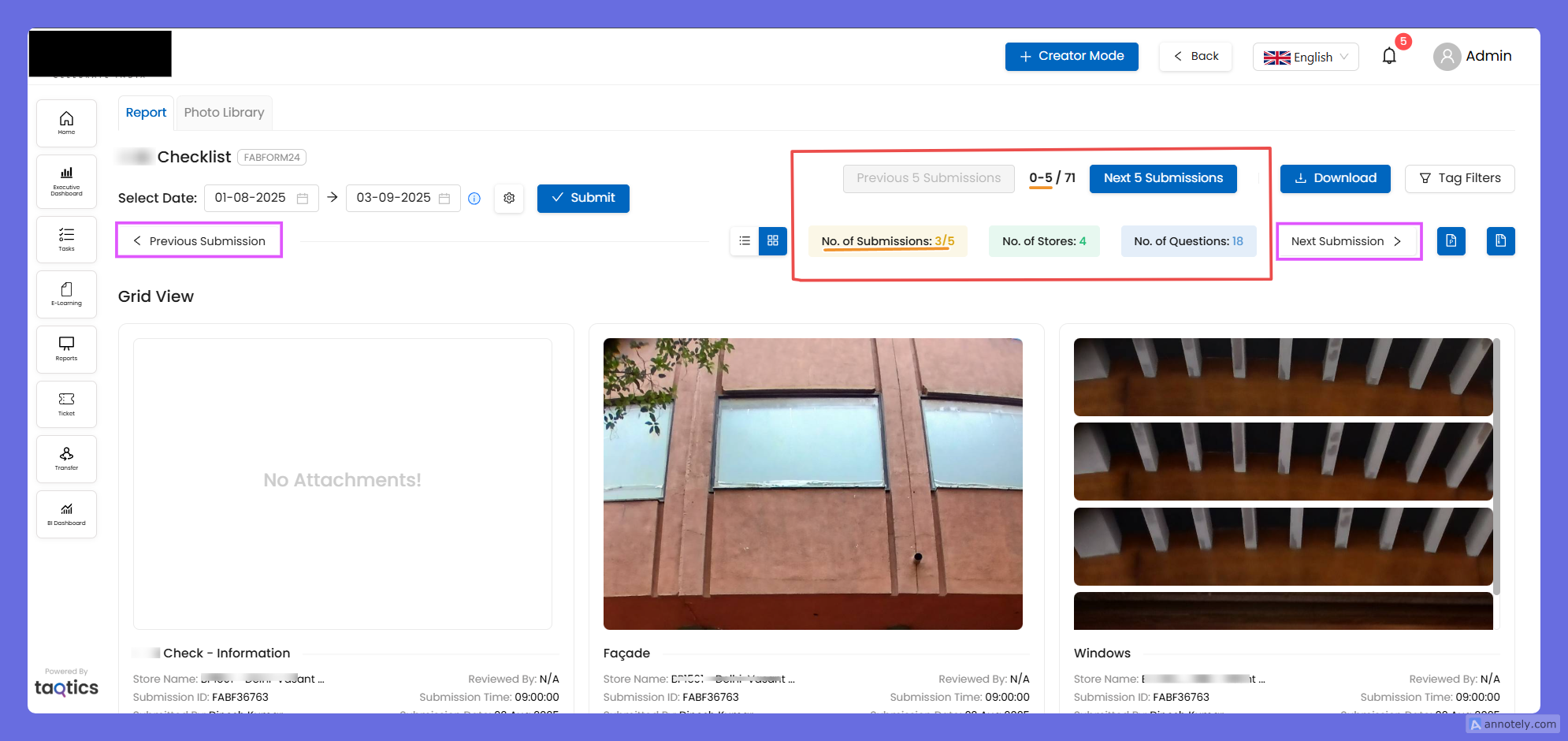The image size is (1568, 741).
Task: Switch to list view layout
Action: 745,241
